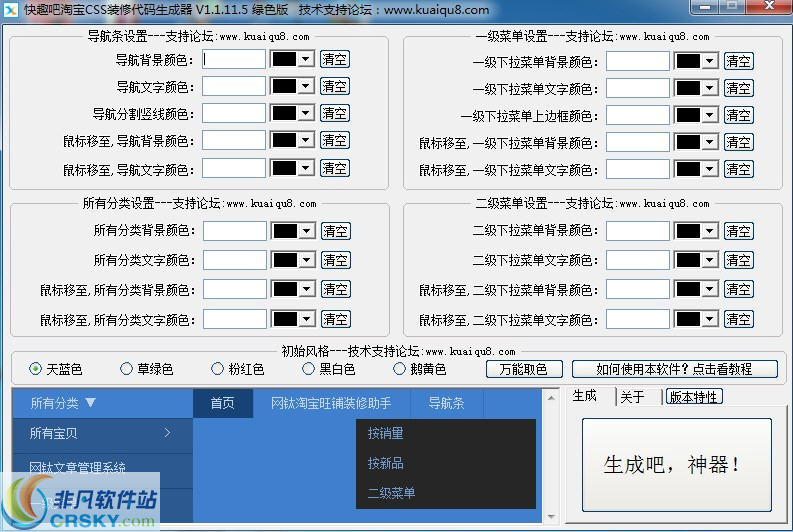Clear 鼠标移至,所有分类文字颜色 using 清空

[x=335, y=319]
